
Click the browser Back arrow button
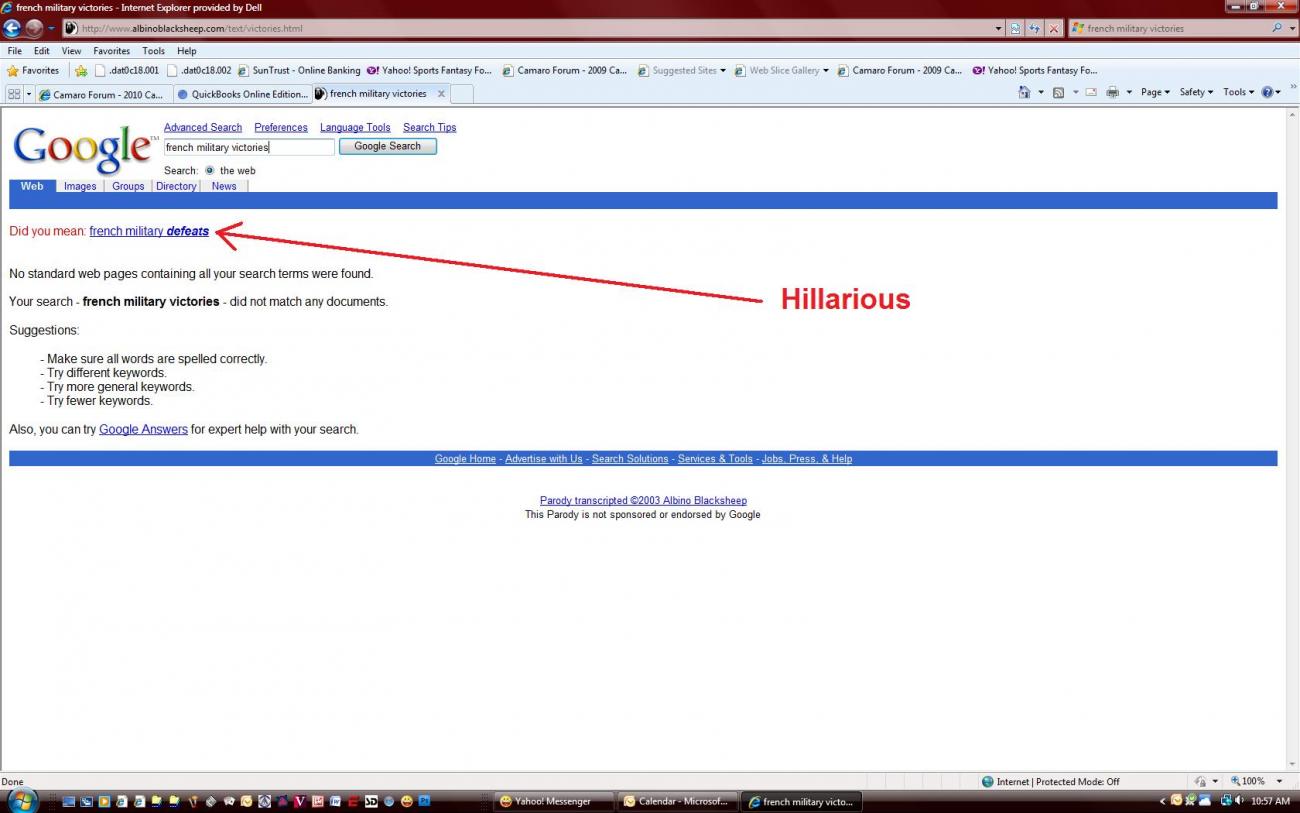tap(13, 28)
